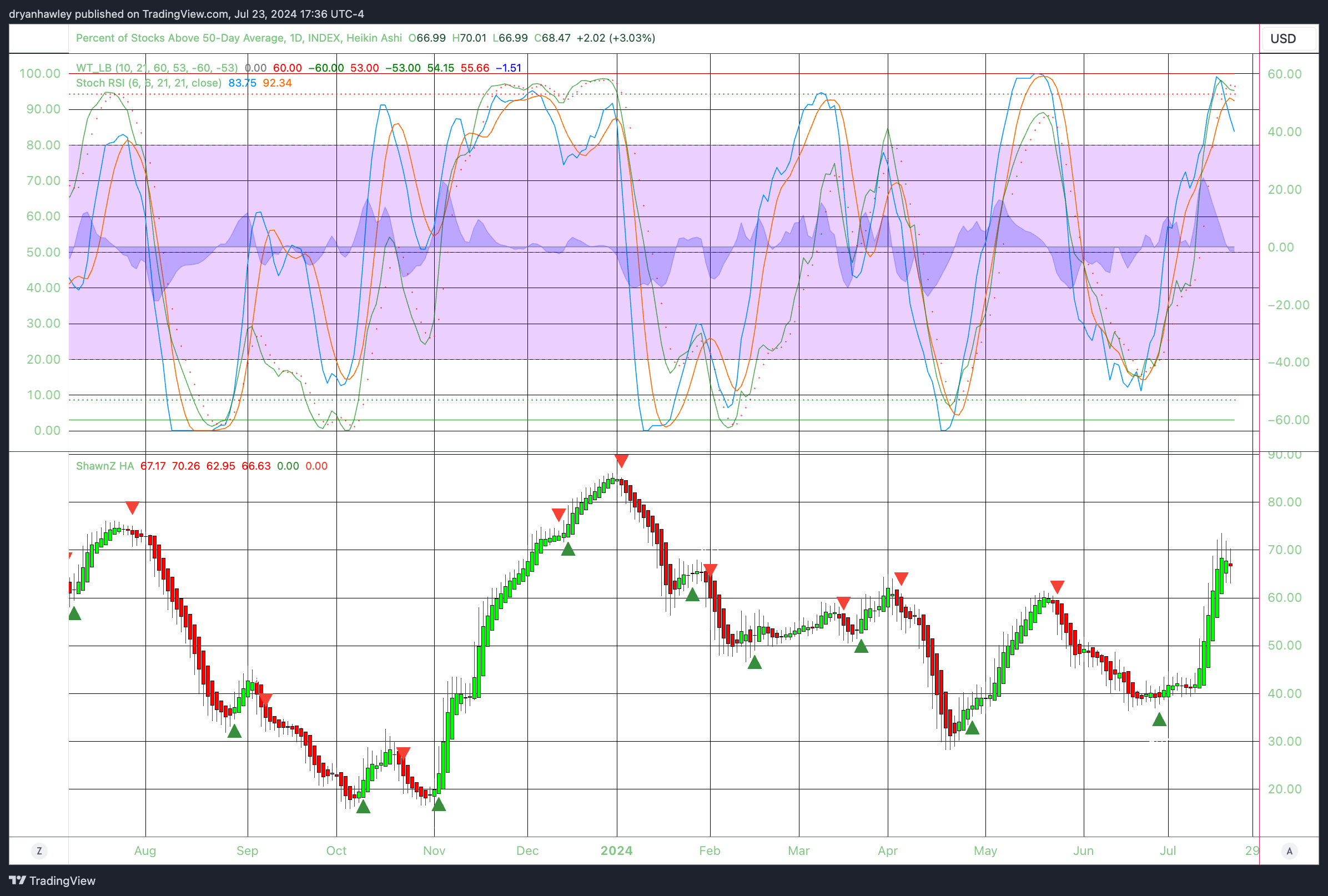1328x896 pixels.
Task: Click the 90.00 label on the lower right axis
Action: [1285, 455]
